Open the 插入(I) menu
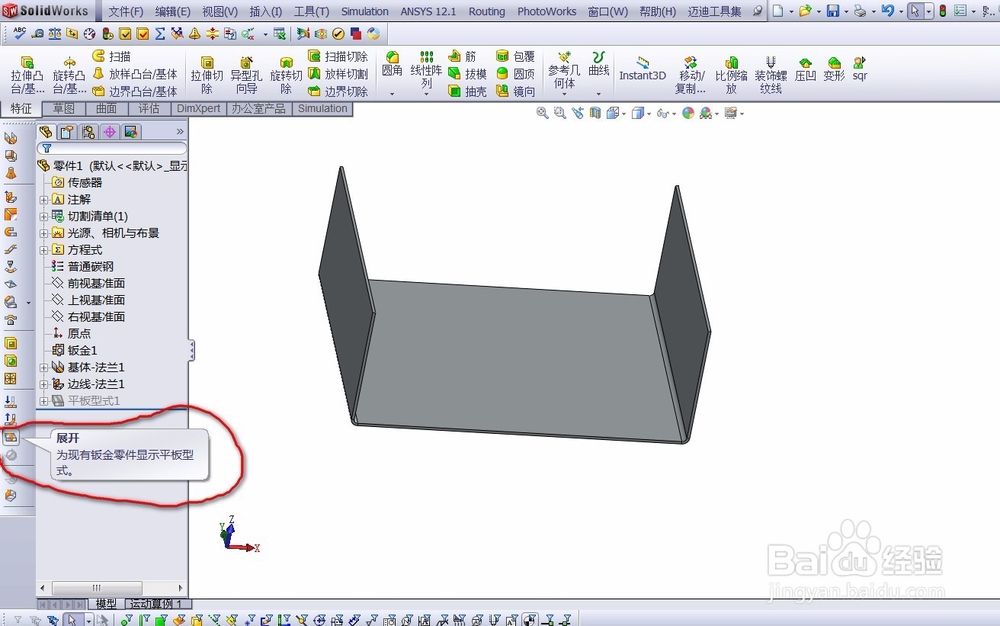1000x626 pixels. [266, 11]
